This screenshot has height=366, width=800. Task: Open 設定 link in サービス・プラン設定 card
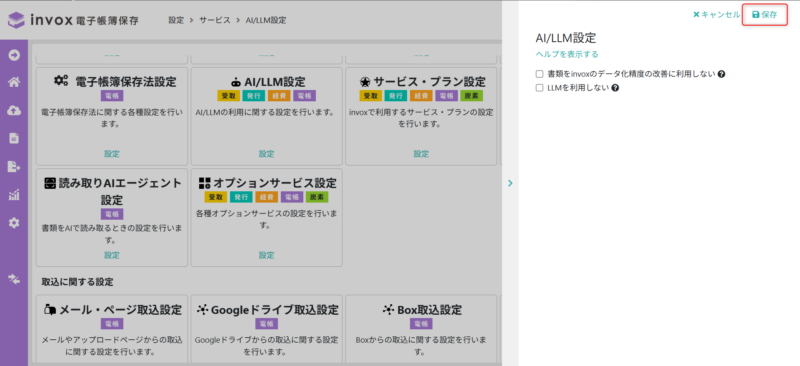click(x=421, y=154)
